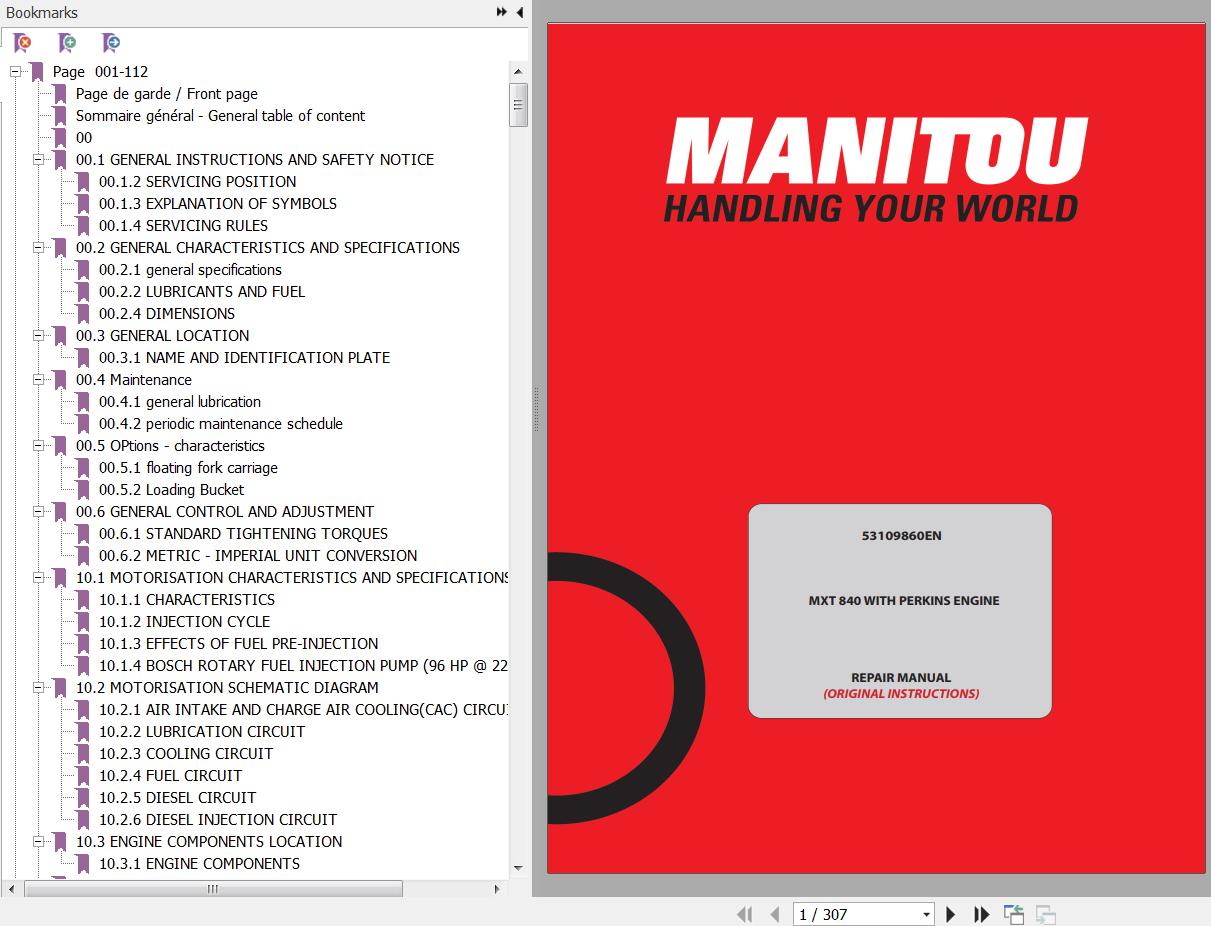Click the add new bookmark icon

(x=67, y=43)
